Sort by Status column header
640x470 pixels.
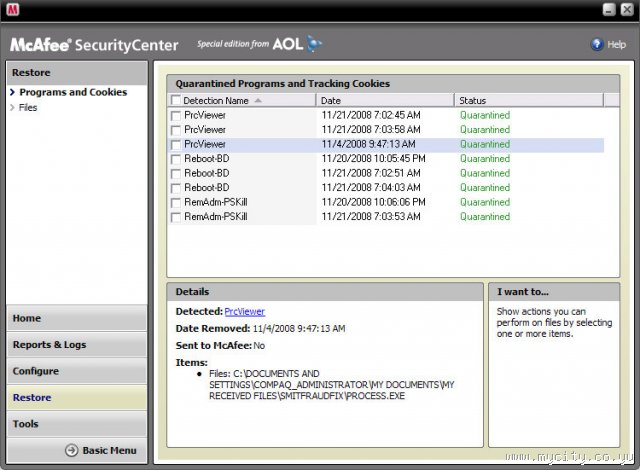coord(529,100)
